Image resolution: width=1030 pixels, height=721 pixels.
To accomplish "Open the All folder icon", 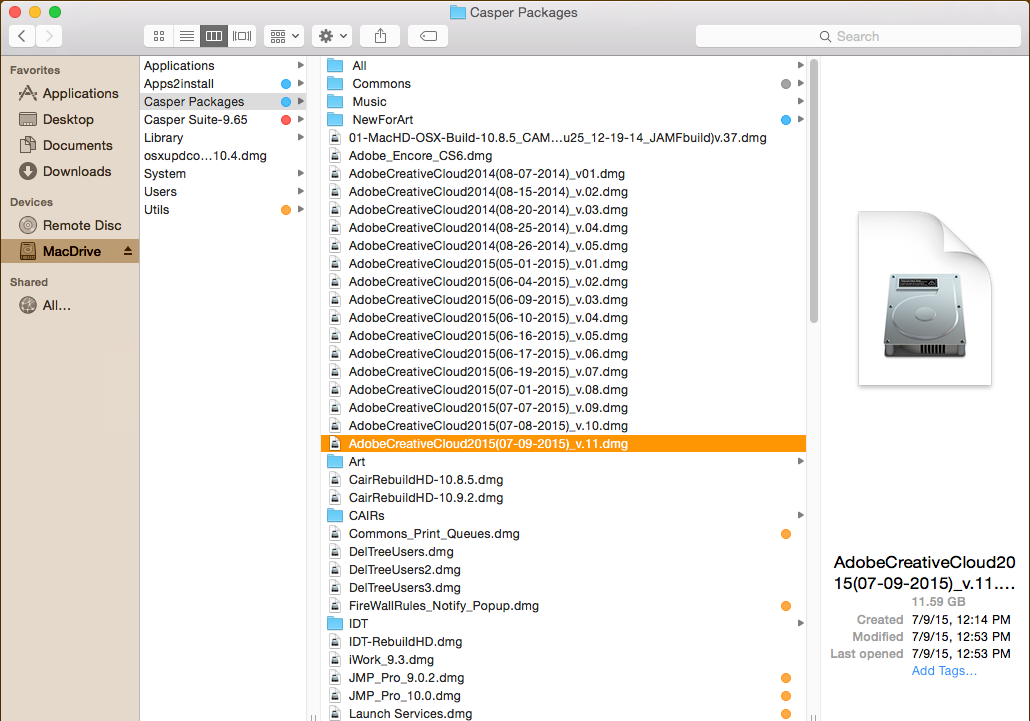I will pos(335,65).
